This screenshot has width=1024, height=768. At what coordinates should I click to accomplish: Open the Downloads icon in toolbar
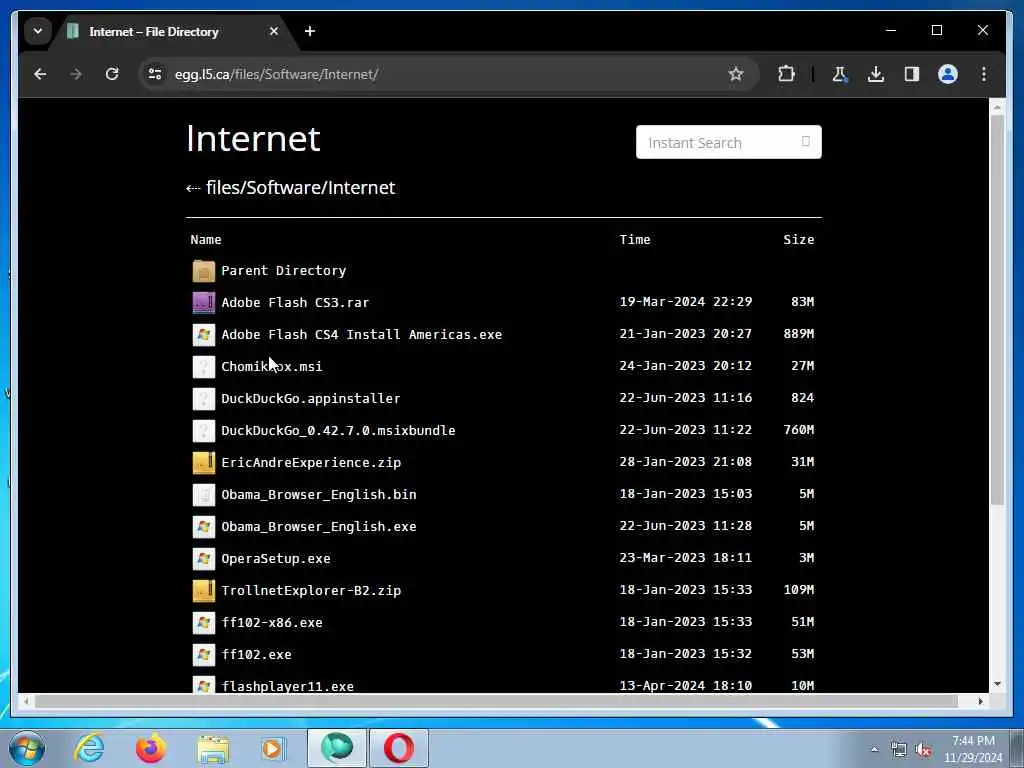pos(876,74)
